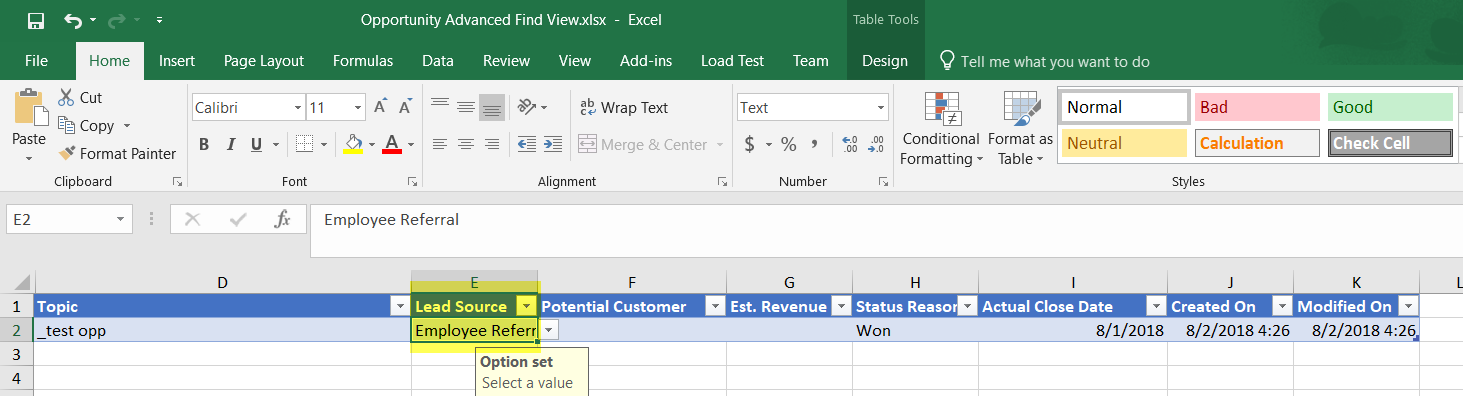Toggle Bottom Align vertical alignment
Viewport: 1463px width, 396px height.
point(491,107)
